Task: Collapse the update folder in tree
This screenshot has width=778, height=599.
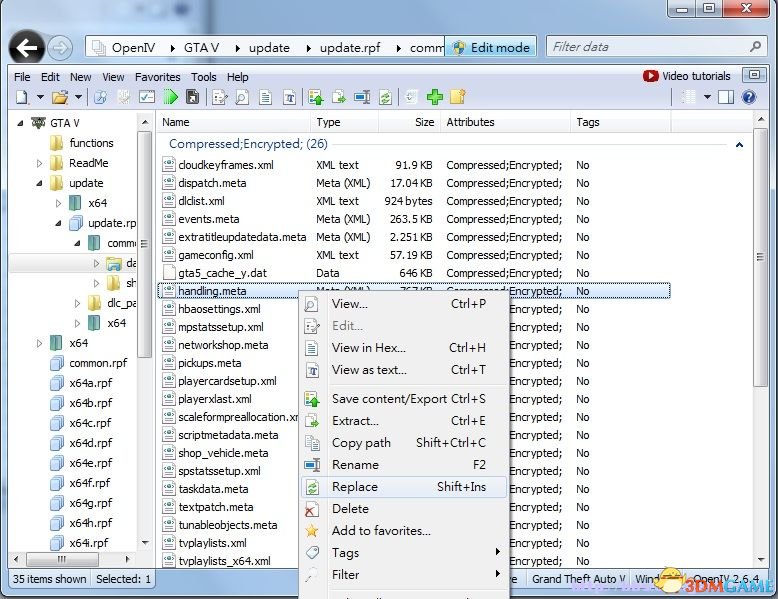Action: tap(39, 183)
